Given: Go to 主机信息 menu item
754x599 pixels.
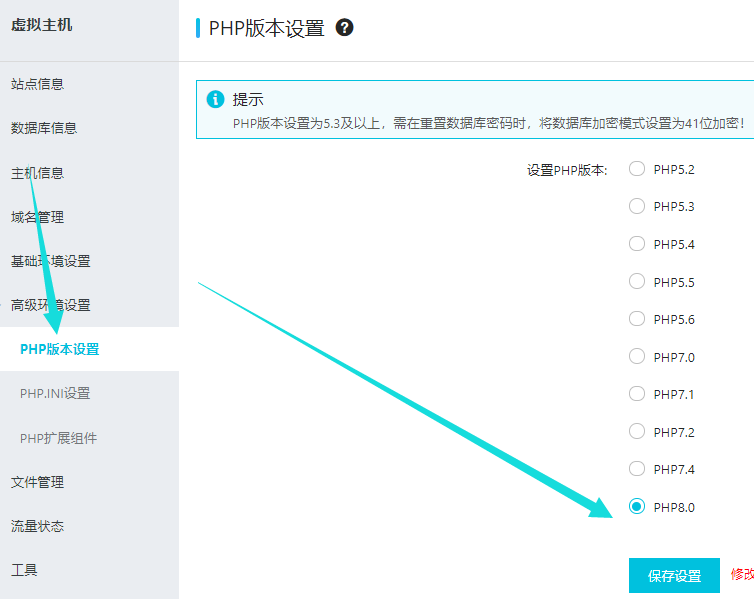Looking at the screenshot, I should (x=37, y=173).
